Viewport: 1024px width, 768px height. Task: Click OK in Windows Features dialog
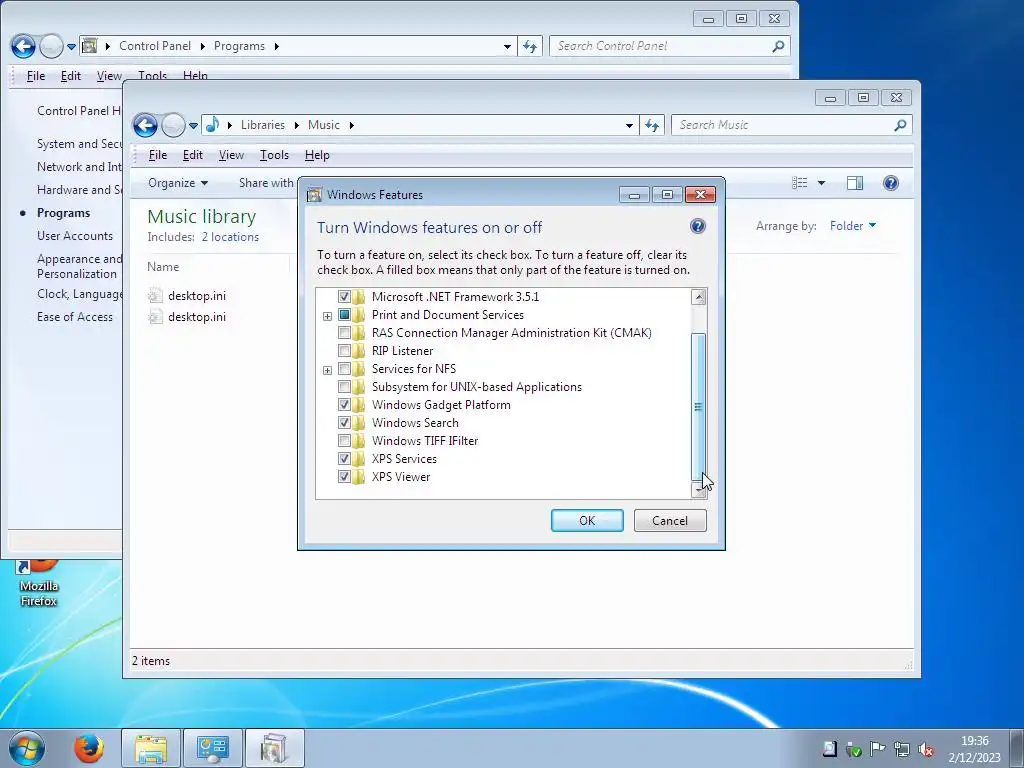pyautogui.click(x=587, y=520)
